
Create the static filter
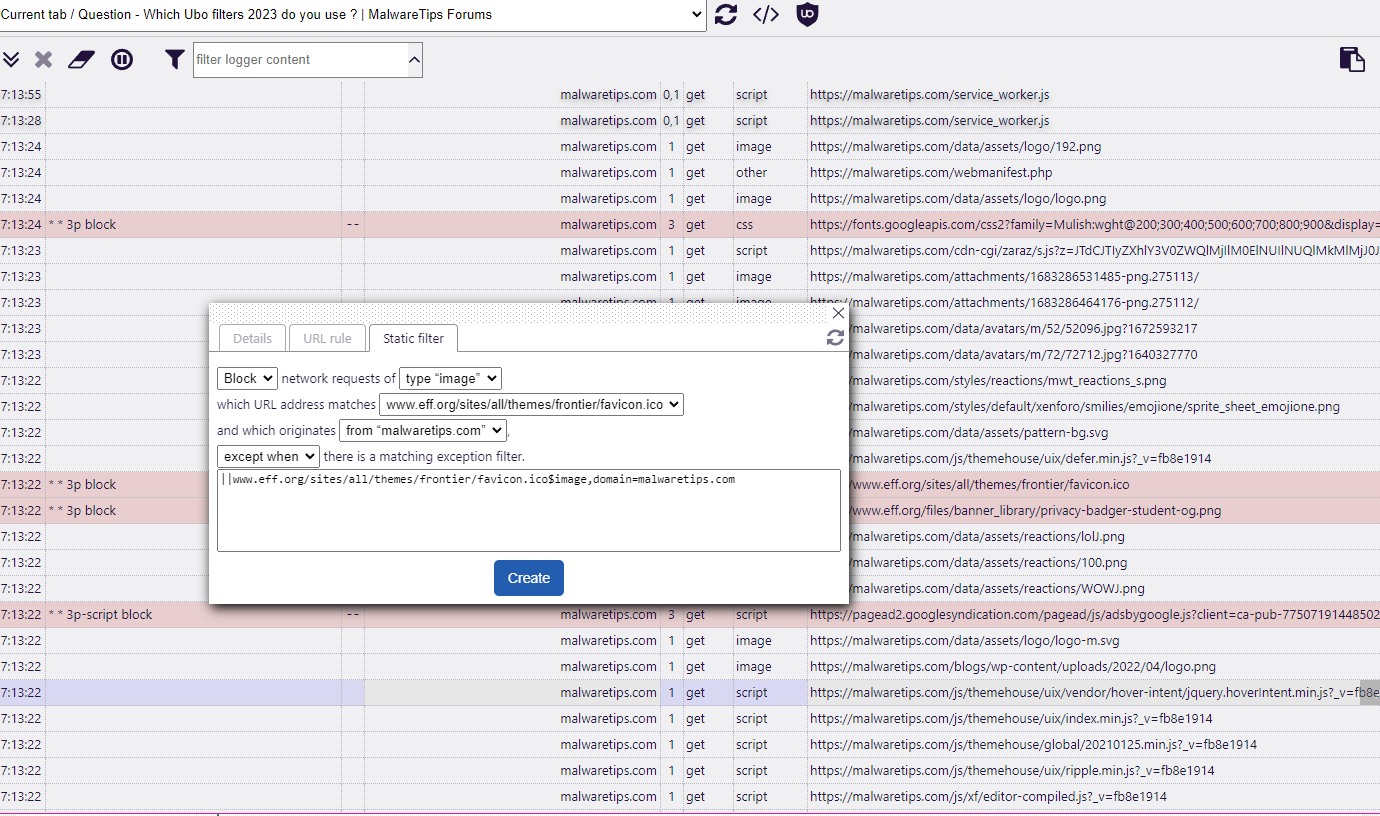click(529, 578)
